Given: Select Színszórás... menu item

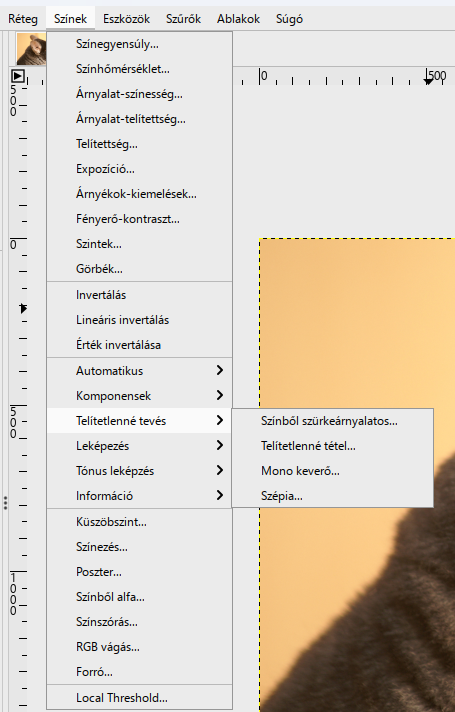Looking at the screenshot, I should click(139, 622).
